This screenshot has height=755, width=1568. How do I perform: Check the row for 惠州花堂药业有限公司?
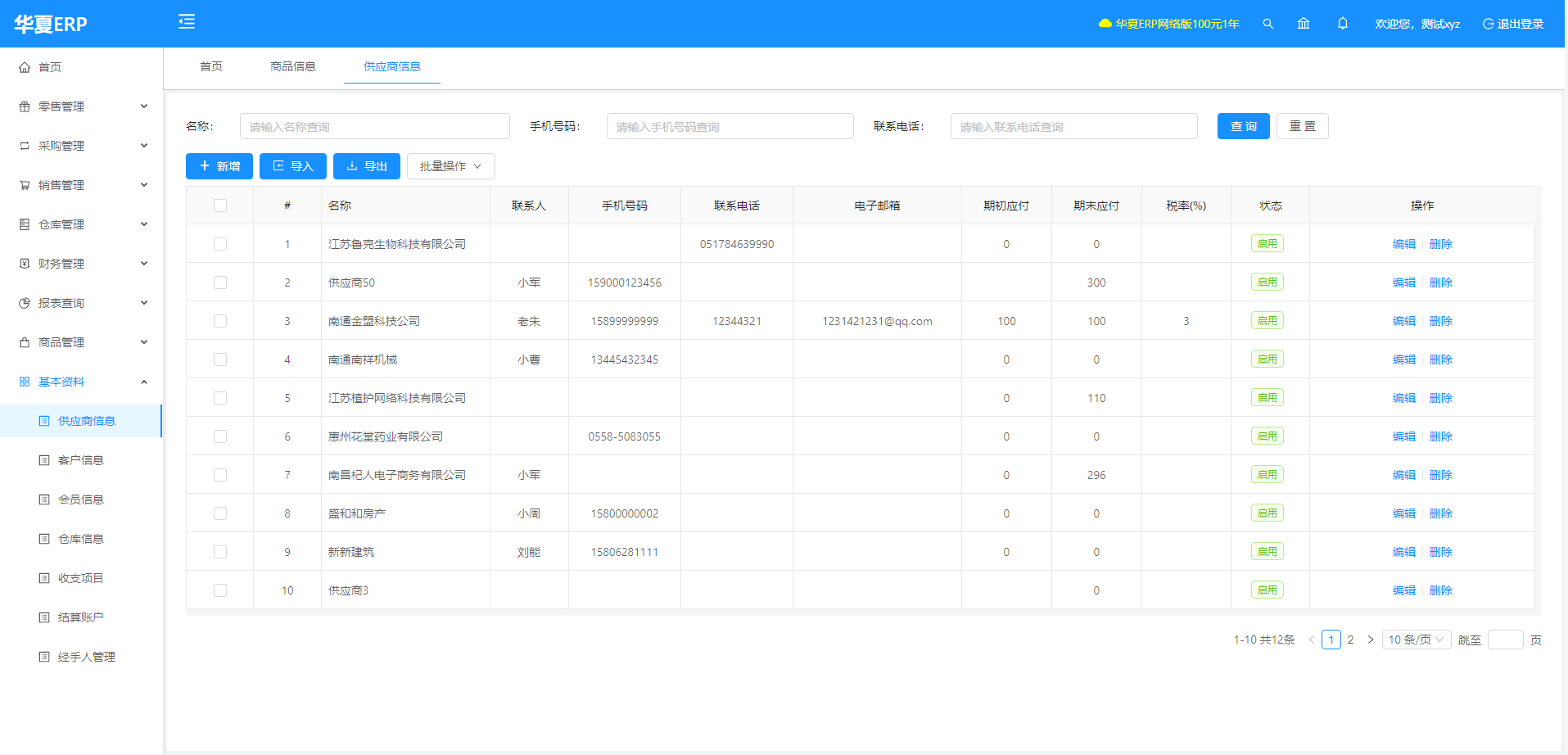[x=220, y=436]
